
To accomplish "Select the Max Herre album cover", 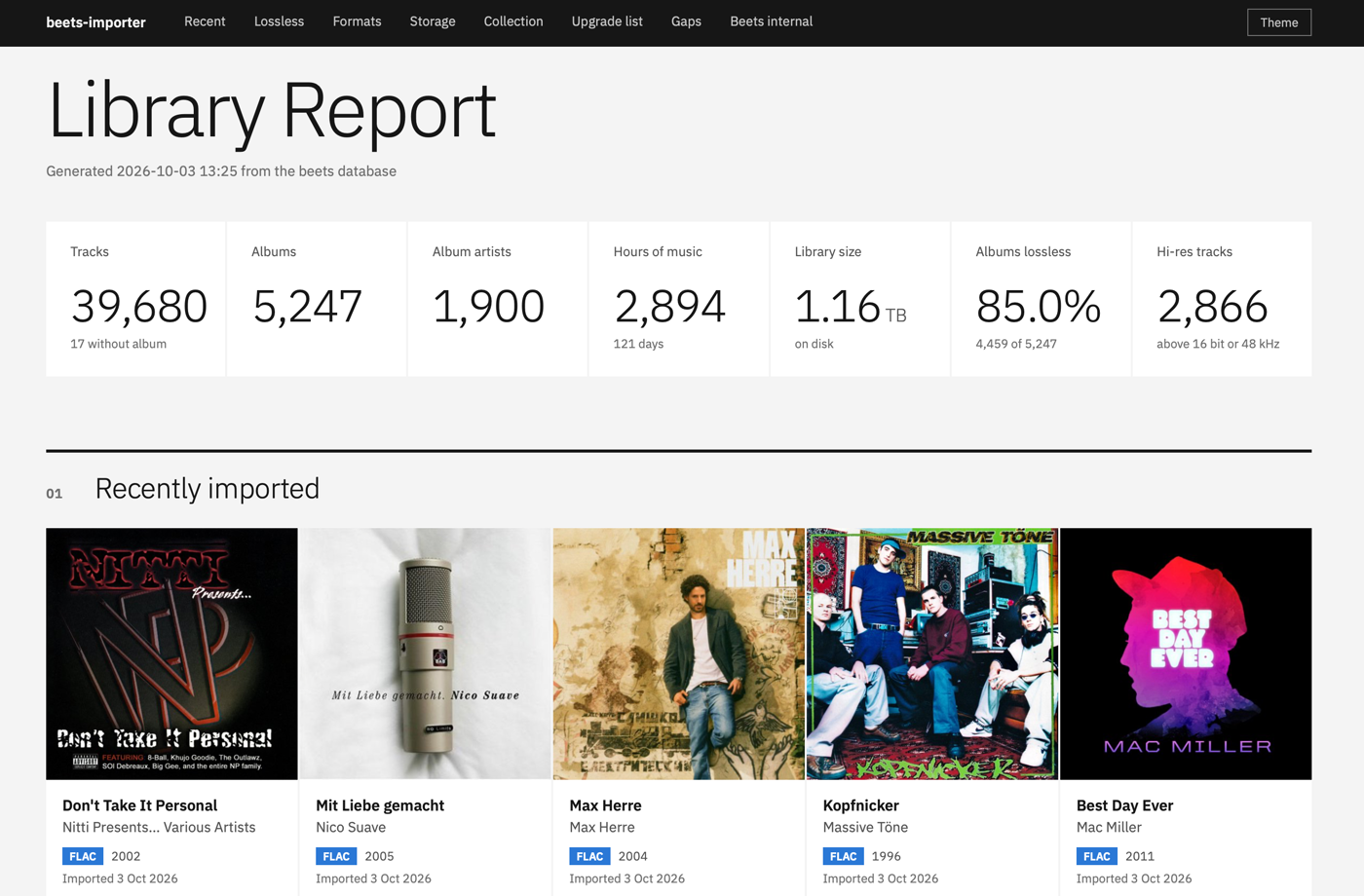I will 679,653.
